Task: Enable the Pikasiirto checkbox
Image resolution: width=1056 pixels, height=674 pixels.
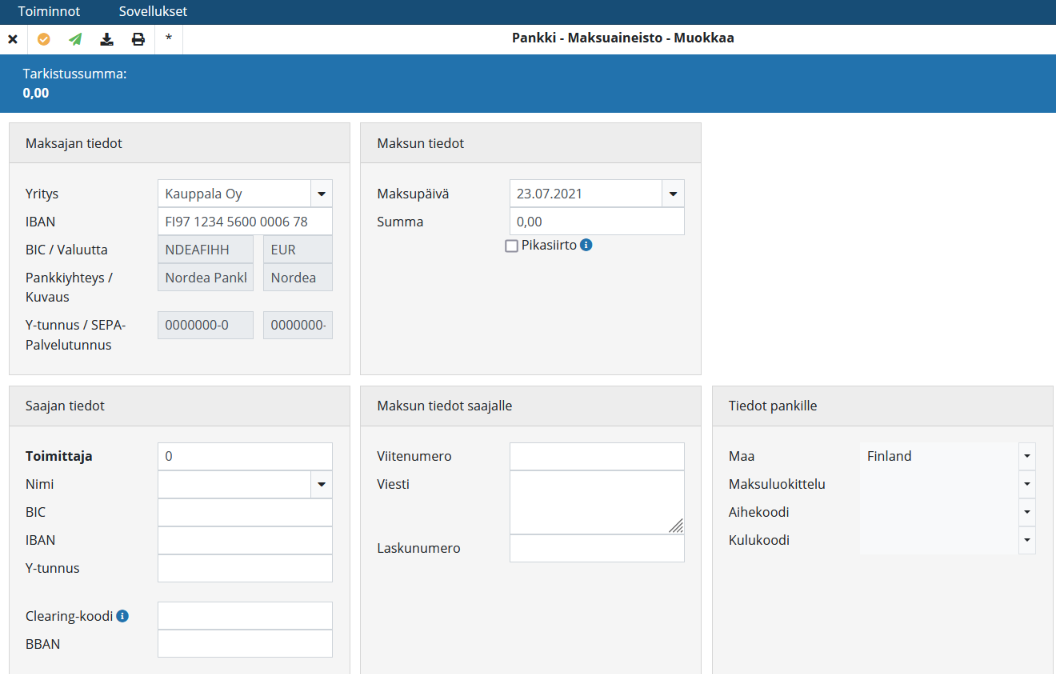Action: pos(512,246)
